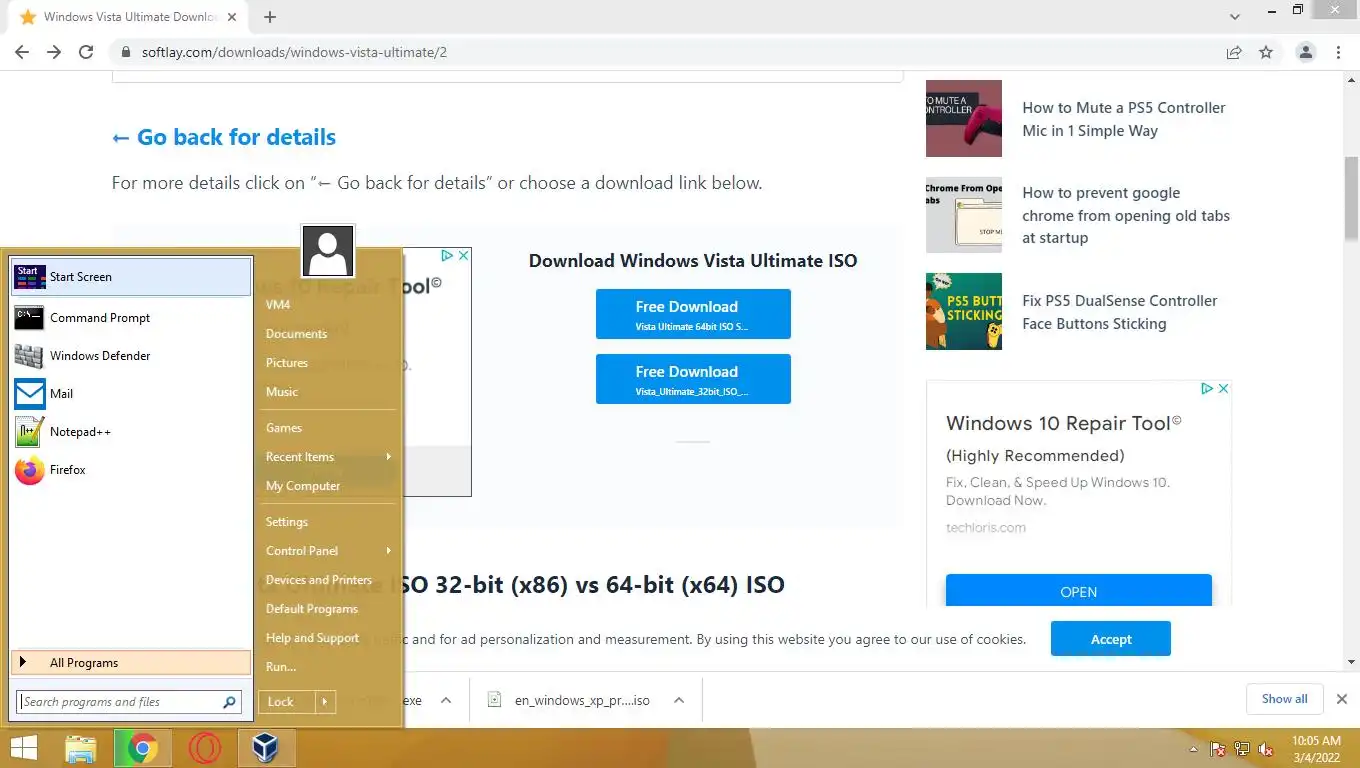Click the page vertical scrollbar
The height and width of the screenshot is (768, 1360).
[1351, 198]
